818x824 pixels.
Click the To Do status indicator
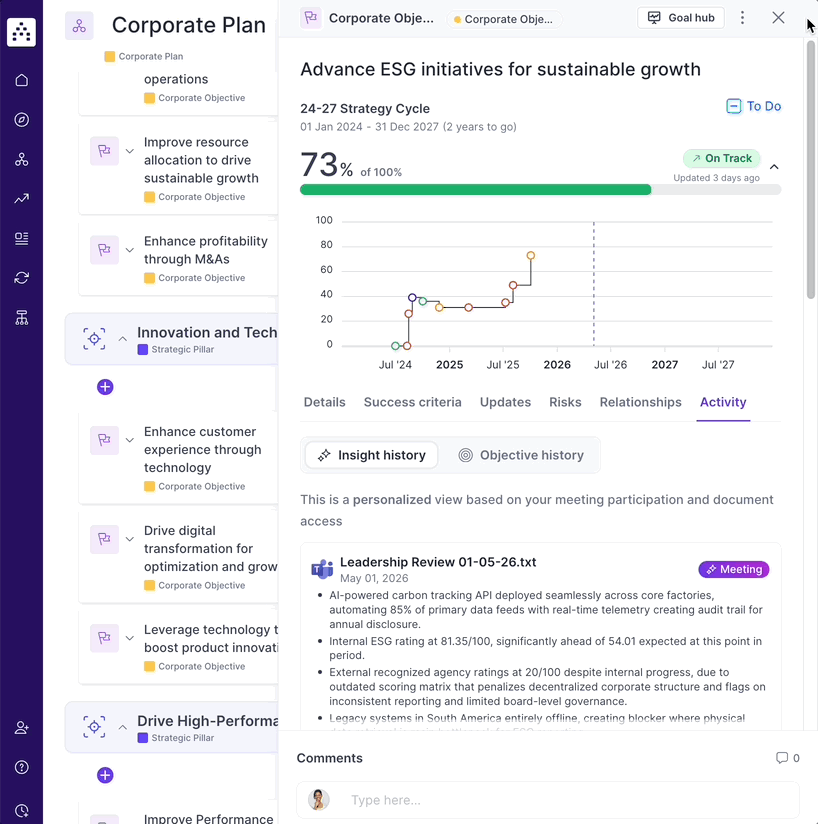pos(753,106)
